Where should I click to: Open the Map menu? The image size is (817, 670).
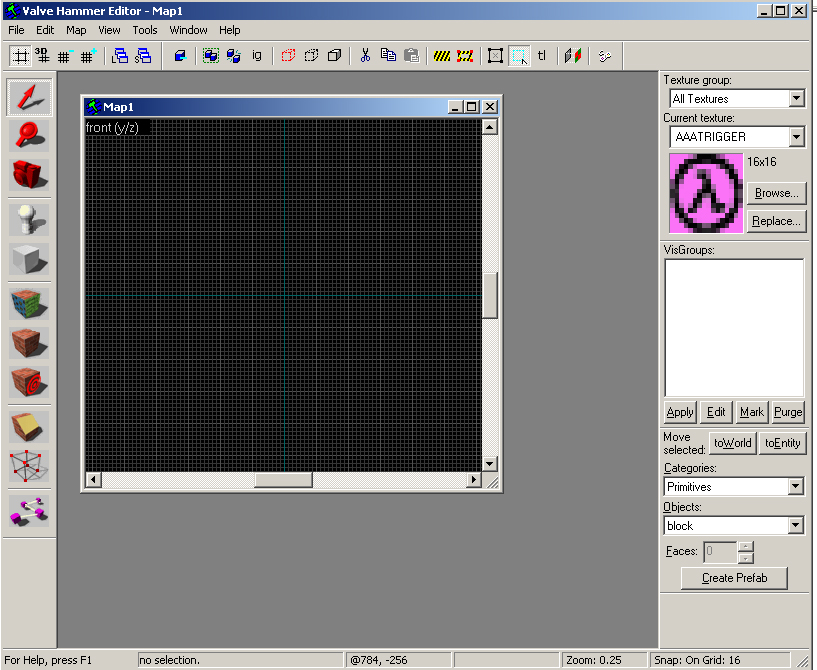76,30
